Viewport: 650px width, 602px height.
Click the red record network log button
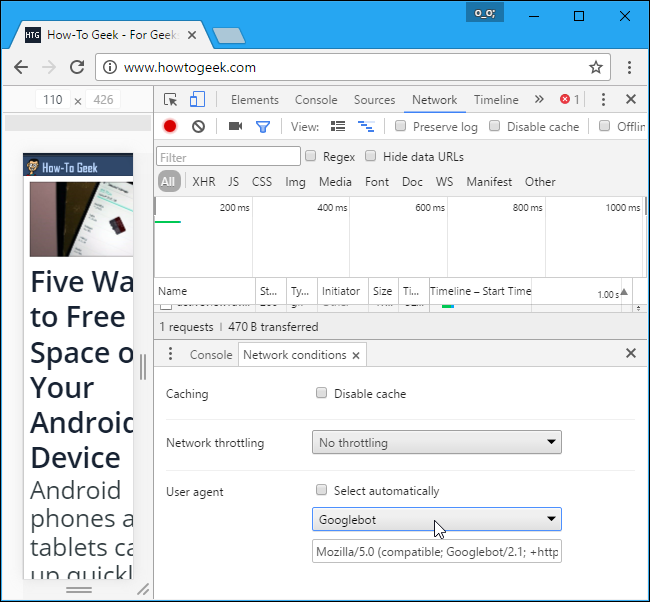tap(170, 127)
